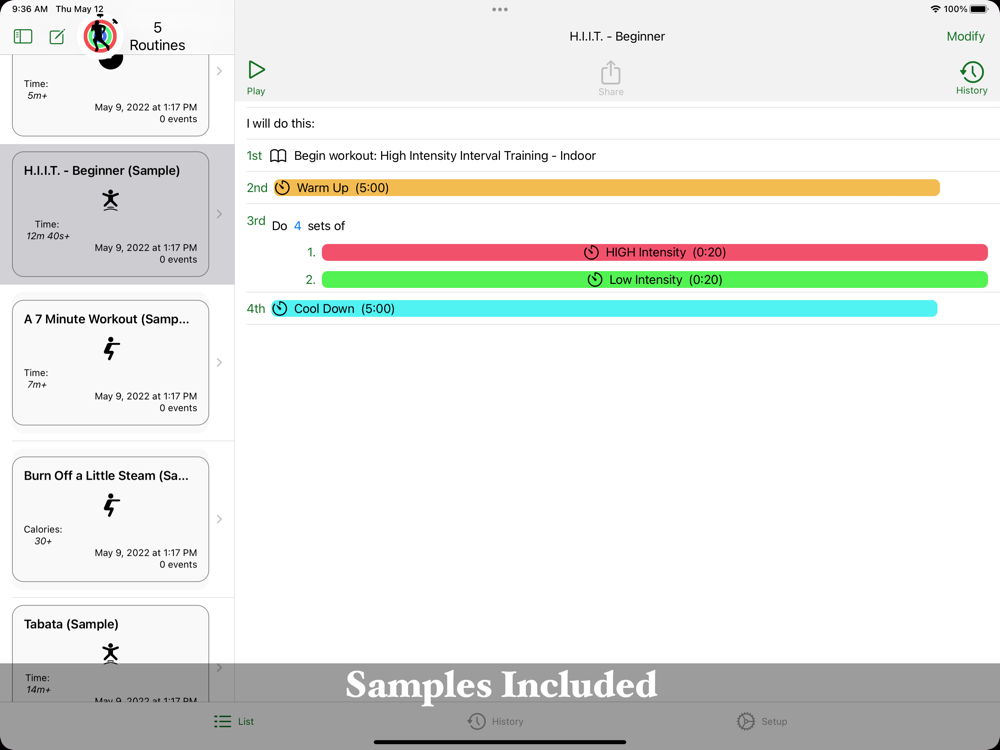Click Modify to edit the routine
Screen dimensions: 1000x750
(x=966, y=36)
